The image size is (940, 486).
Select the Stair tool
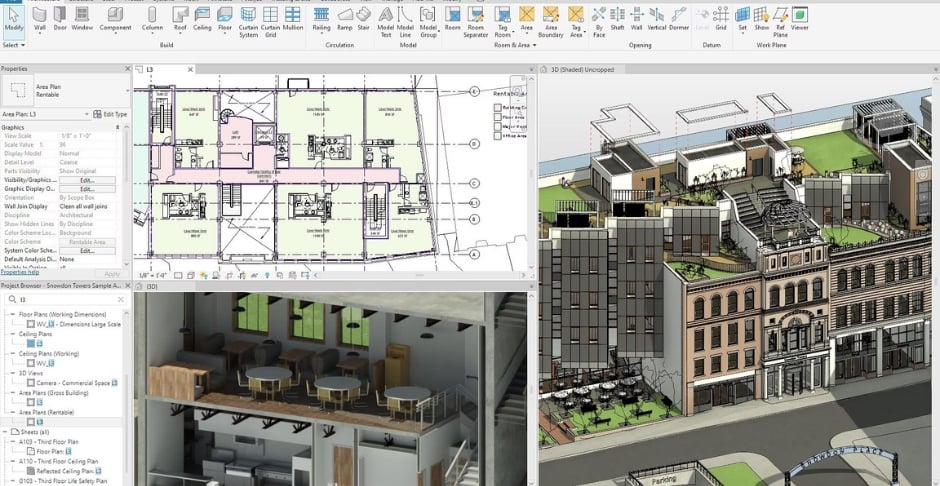363,20
